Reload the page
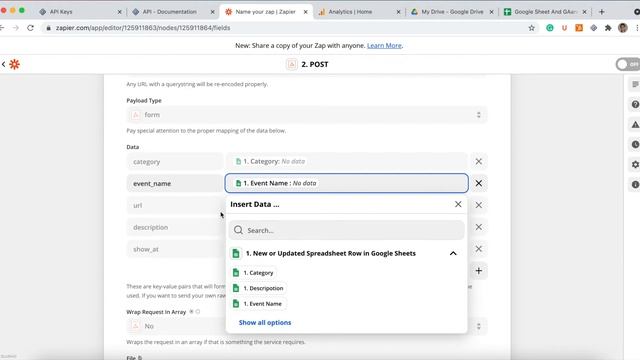The height and width of the screenshot is (360, 640). 30,28
